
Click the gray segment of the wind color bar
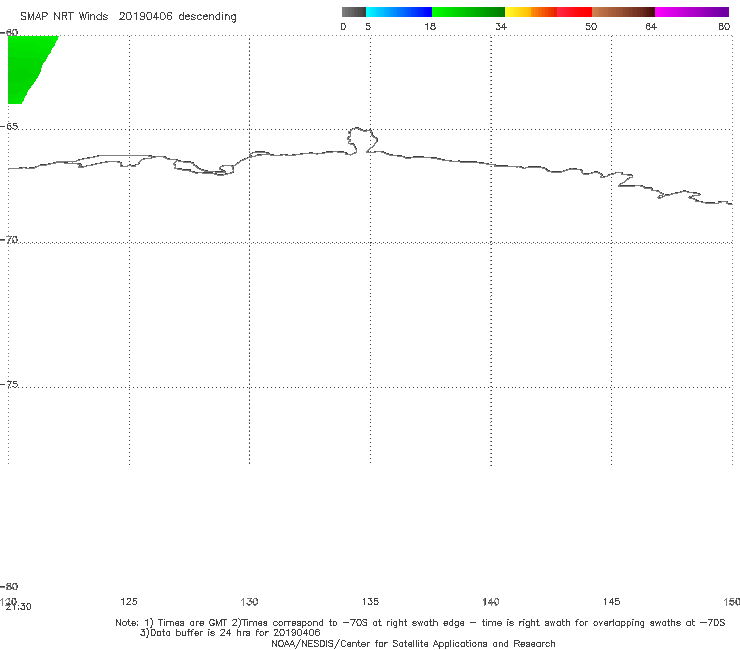point(353,12)
